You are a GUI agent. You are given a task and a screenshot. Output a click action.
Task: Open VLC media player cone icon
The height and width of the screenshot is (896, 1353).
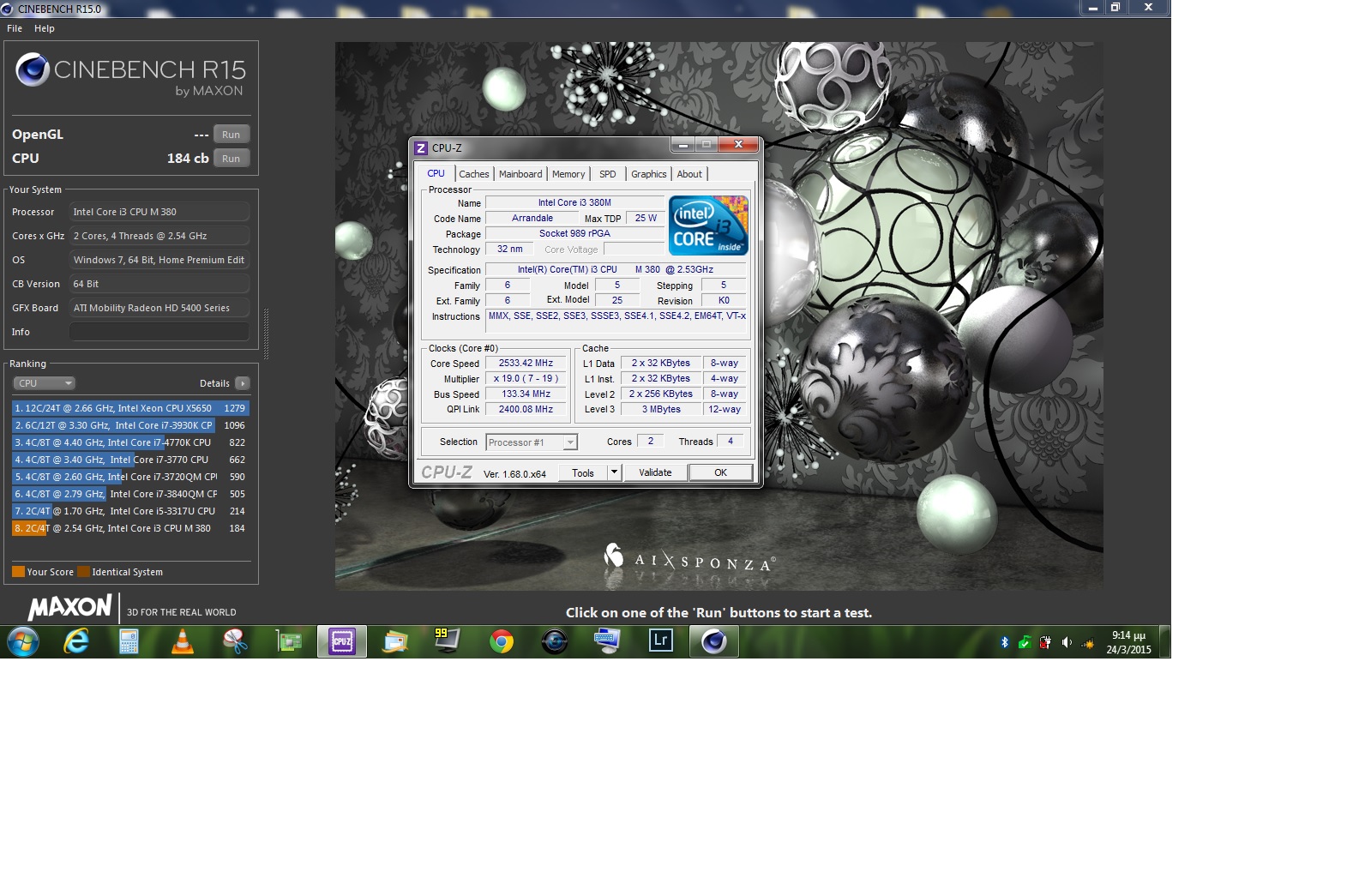click(x=183, y=641)
